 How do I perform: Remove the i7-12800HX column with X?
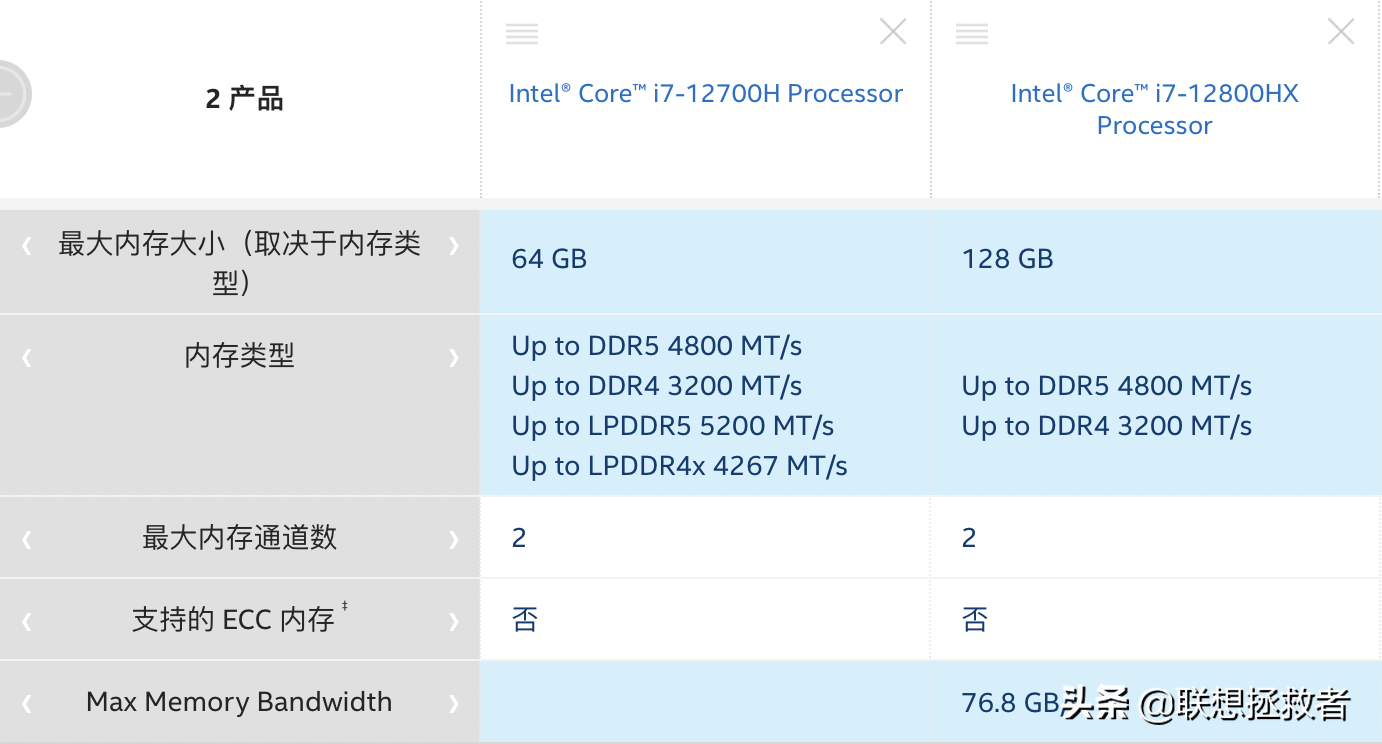coord(1340,32)
